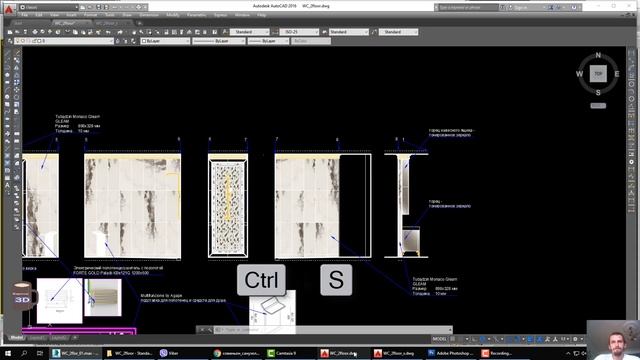Open the Dimension menu
The width and height of the screenshot is (640, 360).
(149, 15)
